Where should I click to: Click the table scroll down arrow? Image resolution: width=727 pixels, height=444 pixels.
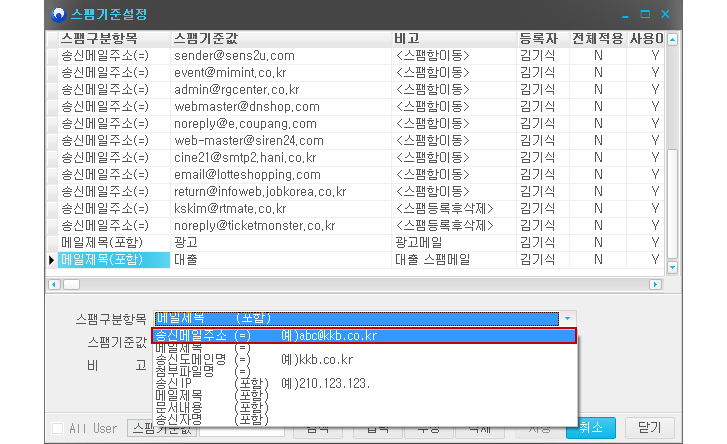tap(672, 267)
